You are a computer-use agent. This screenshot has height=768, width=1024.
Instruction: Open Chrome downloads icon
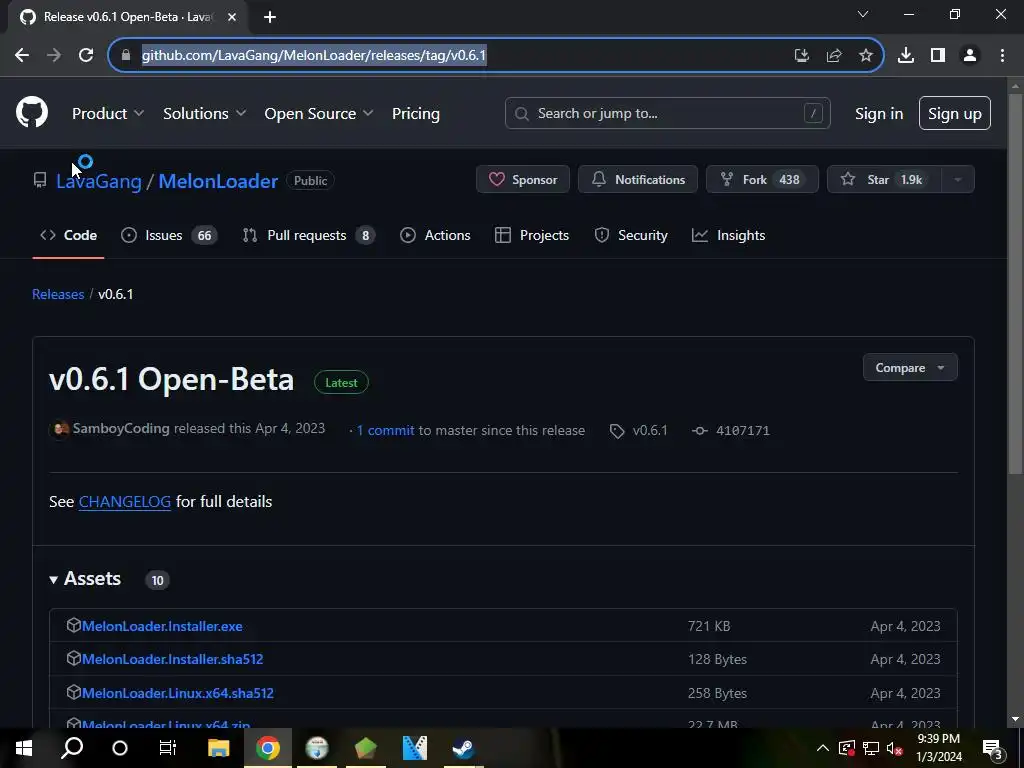(x=906, y=56)
